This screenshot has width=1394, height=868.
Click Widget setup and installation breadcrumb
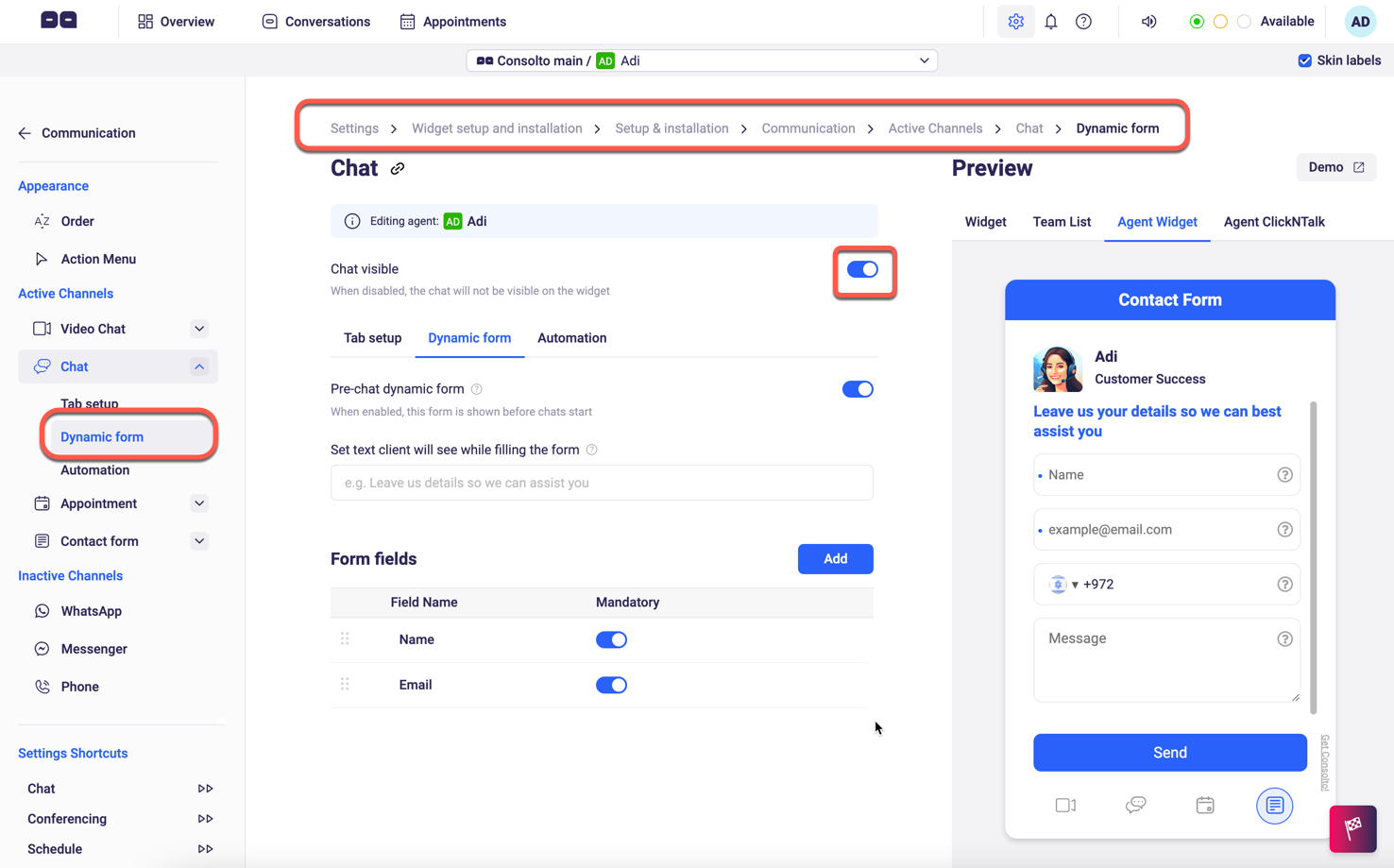(497, 128)
